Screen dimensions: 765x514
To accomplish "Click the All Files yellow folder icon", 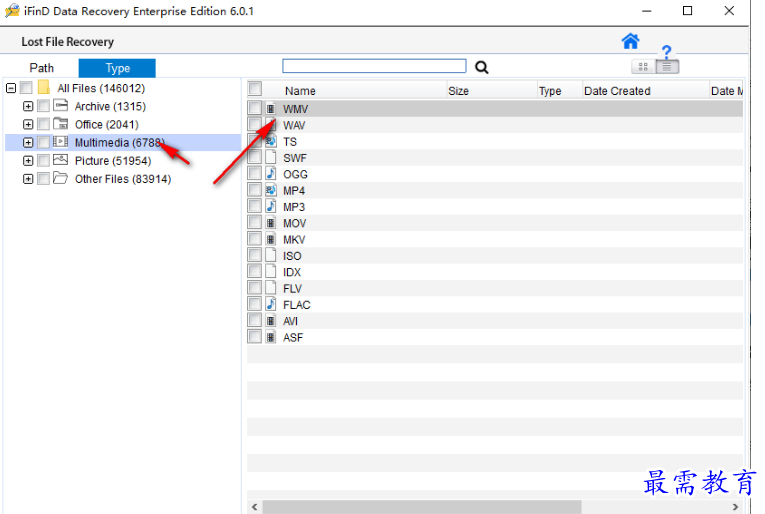I will click(44, 87).
